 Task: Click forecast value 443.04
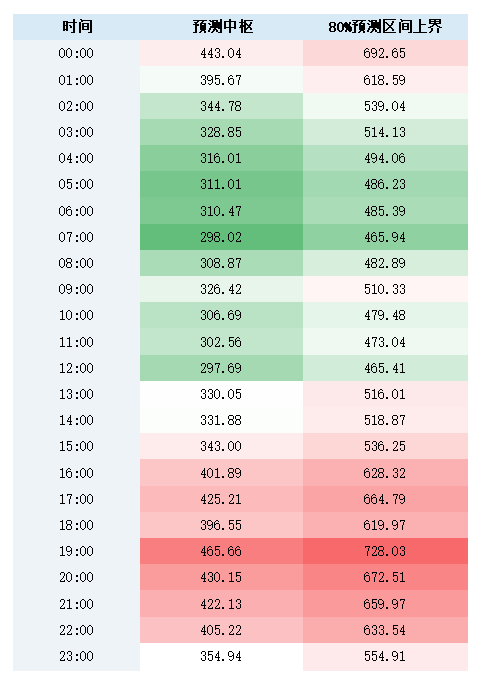click(x=221, y=53)
